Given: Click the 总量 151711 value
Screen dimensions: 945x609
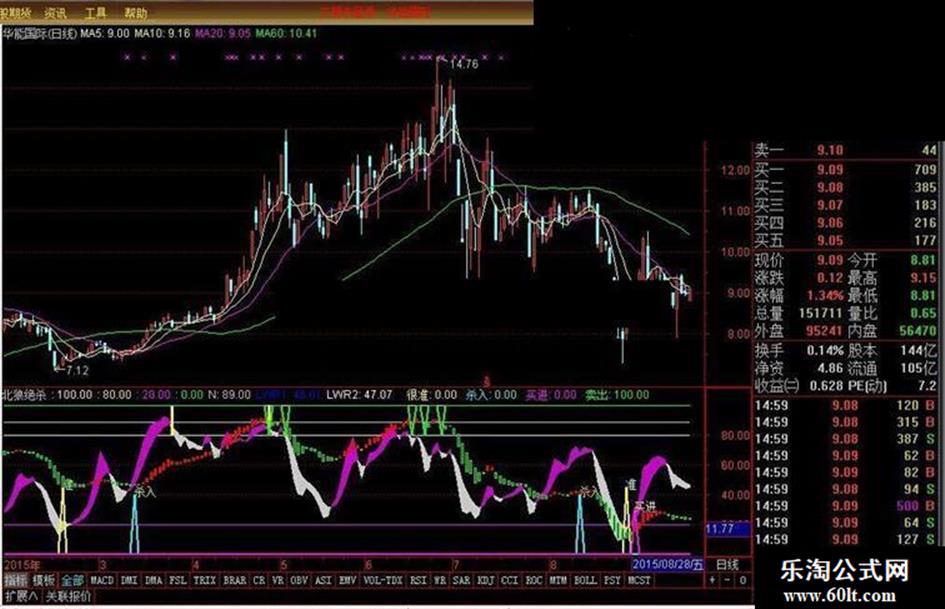Looking at the screenshot, I should pyautogui.click(x=820, y=313).
